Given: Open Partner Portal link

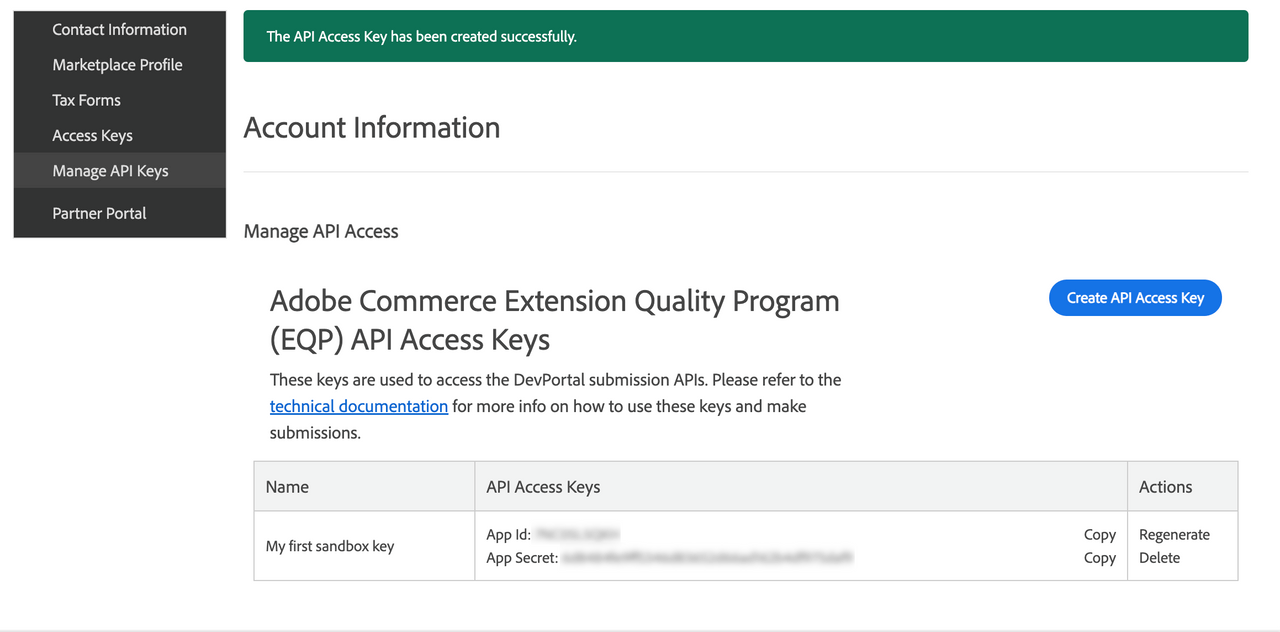Looking at the screenshot, I should click(x=99, y=213).
